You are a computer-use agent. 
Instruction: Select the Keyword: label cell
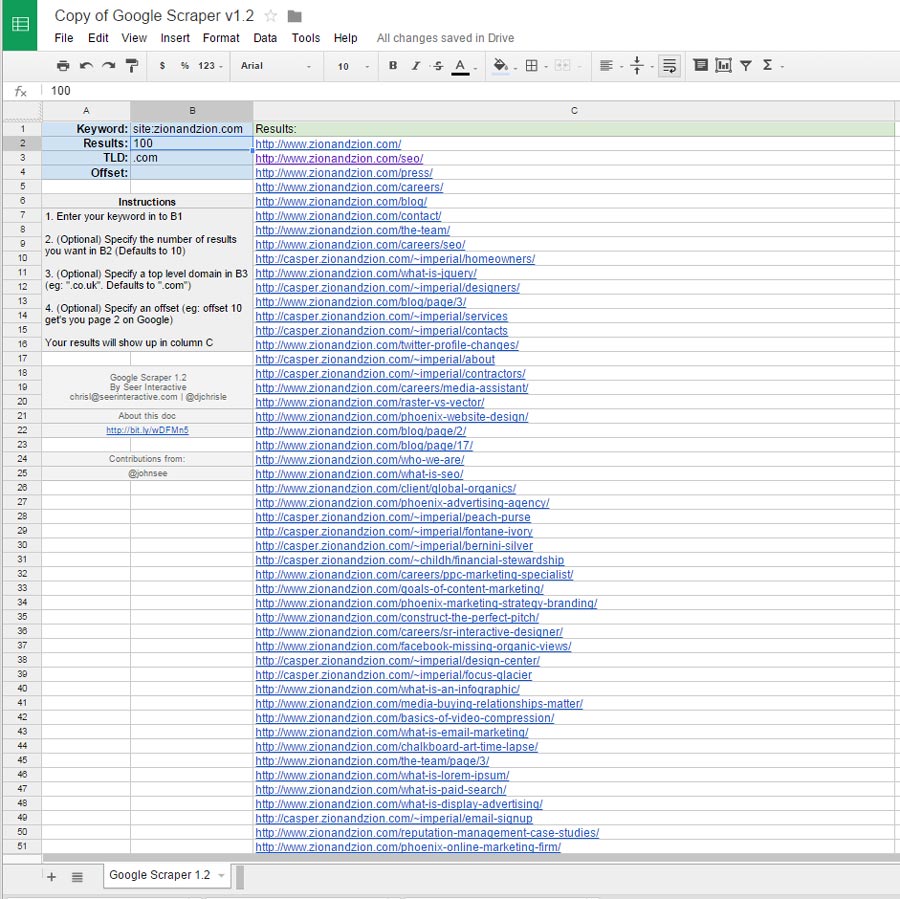86,129
